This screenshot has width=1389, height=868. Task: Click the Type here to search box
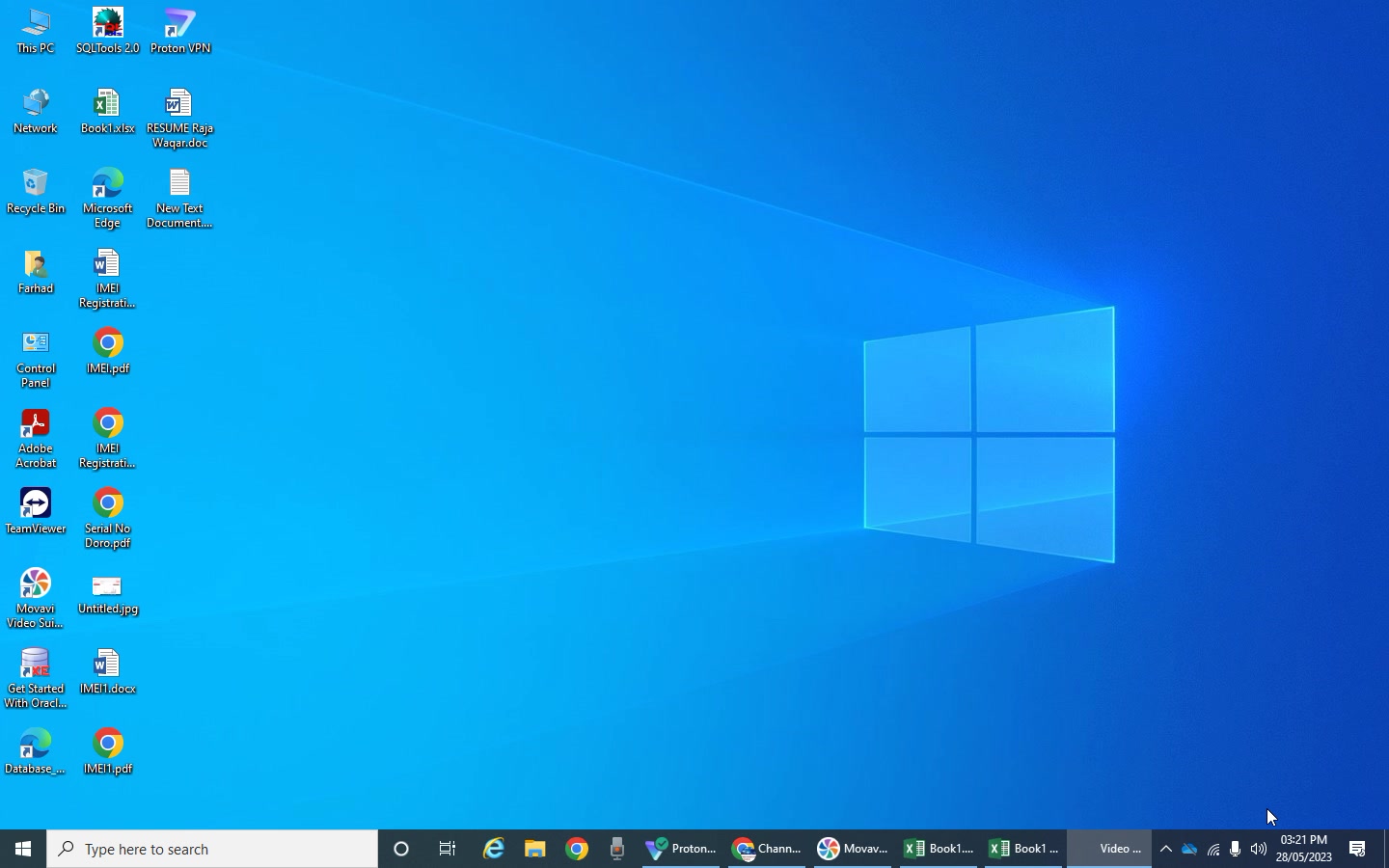(212, 850)
